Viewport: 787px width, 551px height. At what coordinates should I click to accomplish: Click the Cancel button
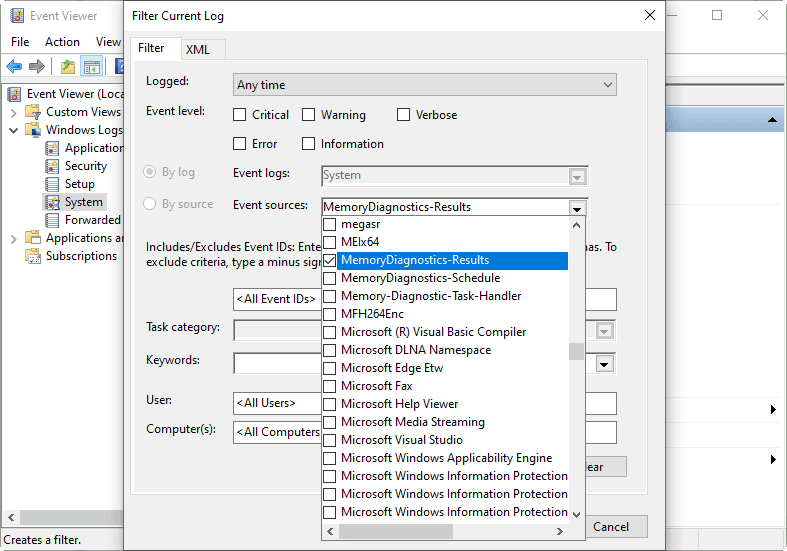[610, 527]
